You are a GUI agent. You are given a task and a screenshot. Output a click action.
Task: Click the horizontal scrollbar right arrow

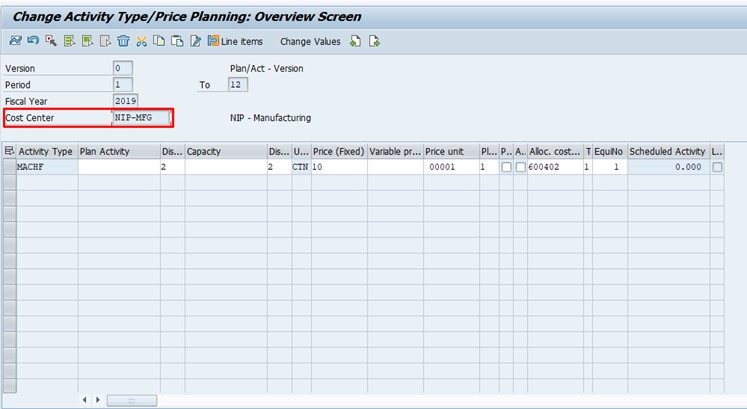(97, 400)
